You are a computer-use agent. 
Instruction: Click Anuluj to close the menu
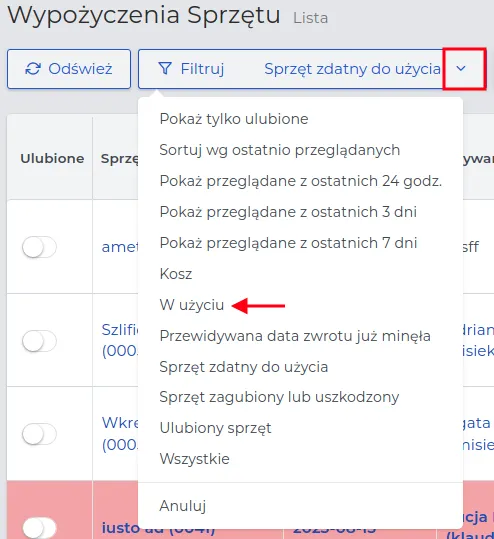click(183, 506)
